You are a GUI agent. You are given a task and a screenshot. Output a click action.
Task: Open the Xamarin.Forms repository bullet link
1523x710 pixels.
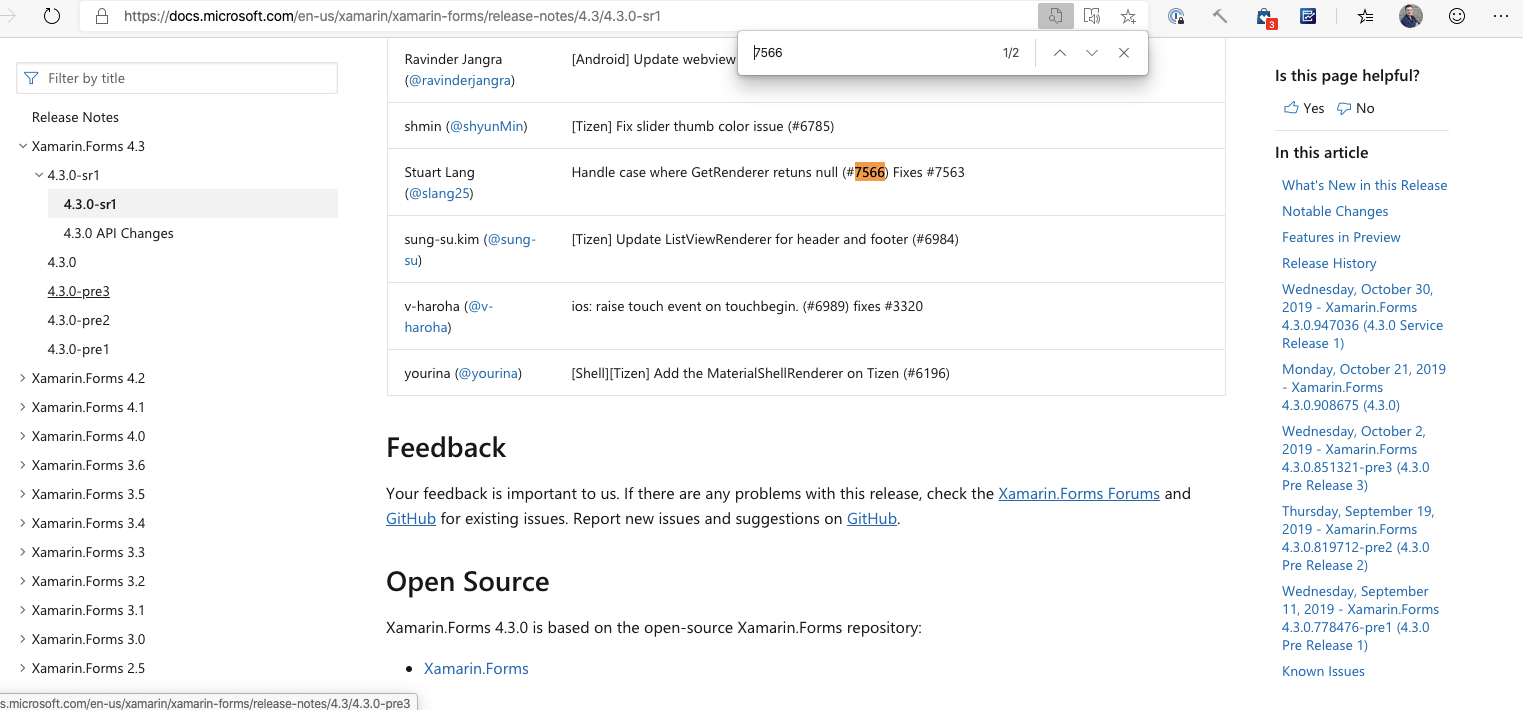pos(476,668)
